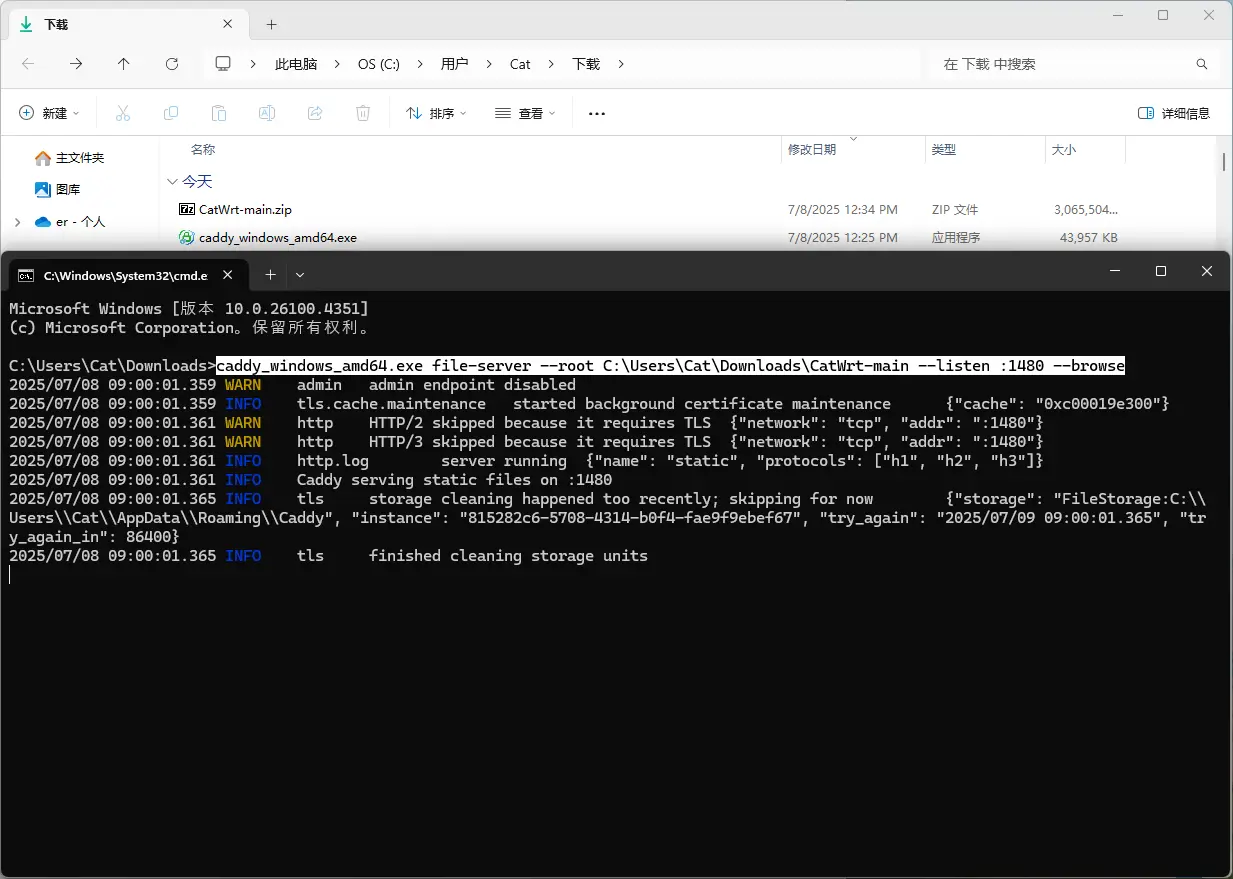Image resolution: width=1233 pixels, height=879 pixels.
Task: Close the 下载 Explorer tab
Action: [x=230, y=24]
